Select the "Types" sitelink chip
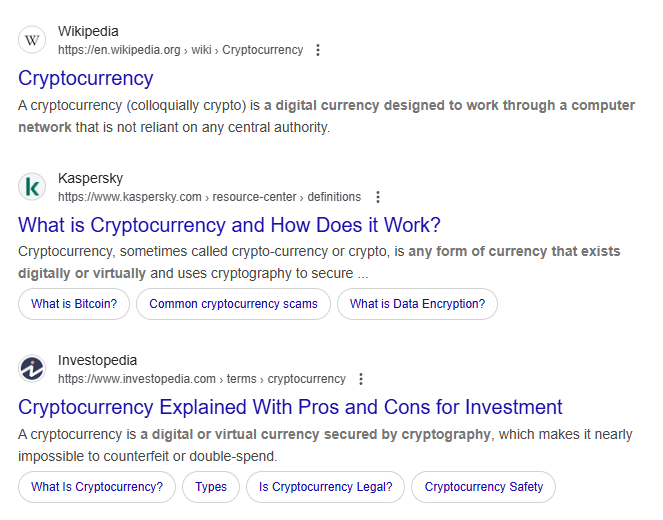 point(211,487)
